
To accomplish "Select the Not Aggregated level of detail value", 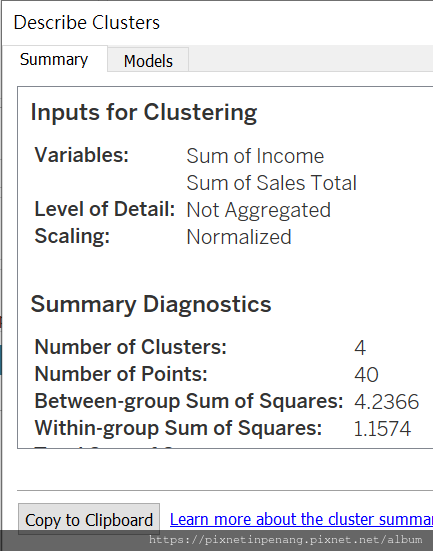I will pos(258,210).
